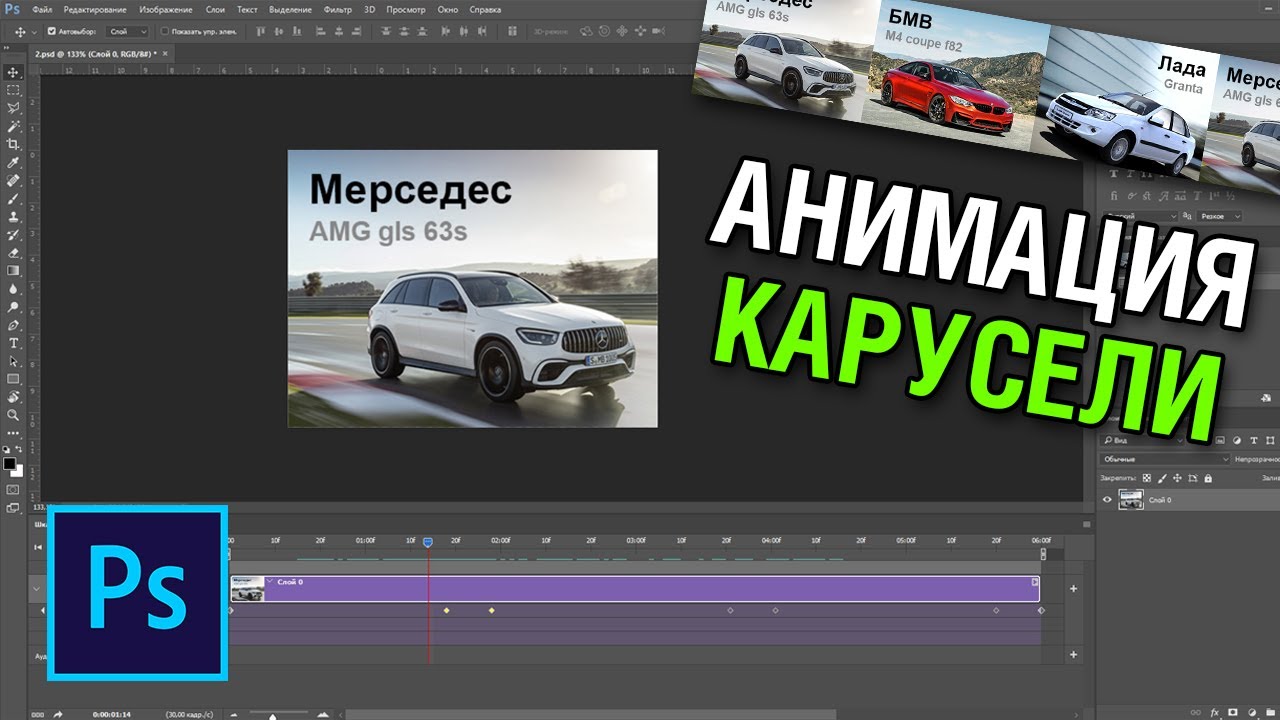Select the Gradient tool
This screenshot has width=1280, height=720.
tap(13, 270)
